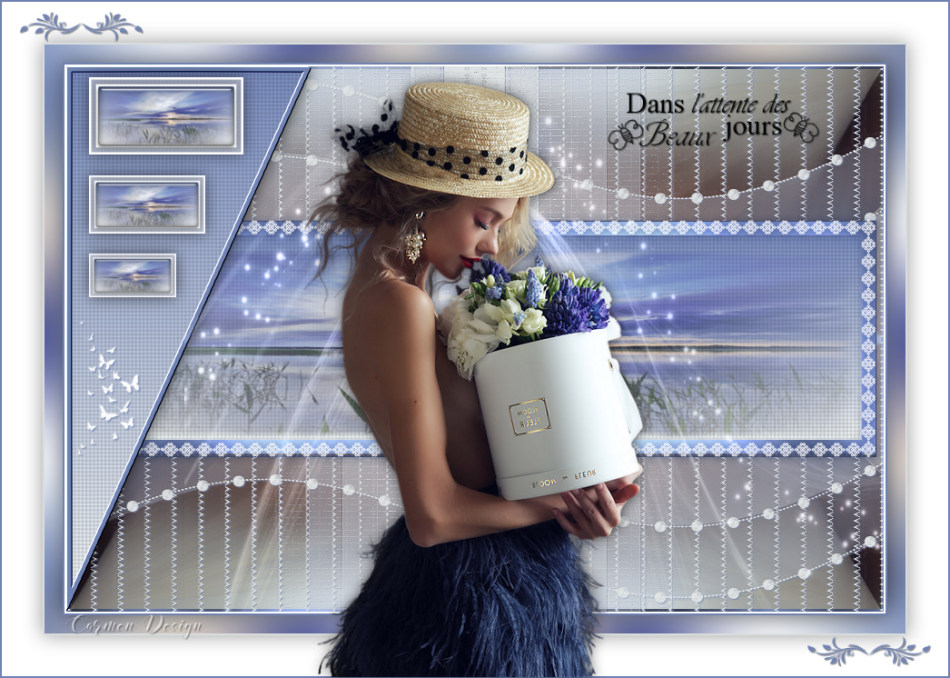
Task: Click the woman's red lips
Action: (470, 263)
